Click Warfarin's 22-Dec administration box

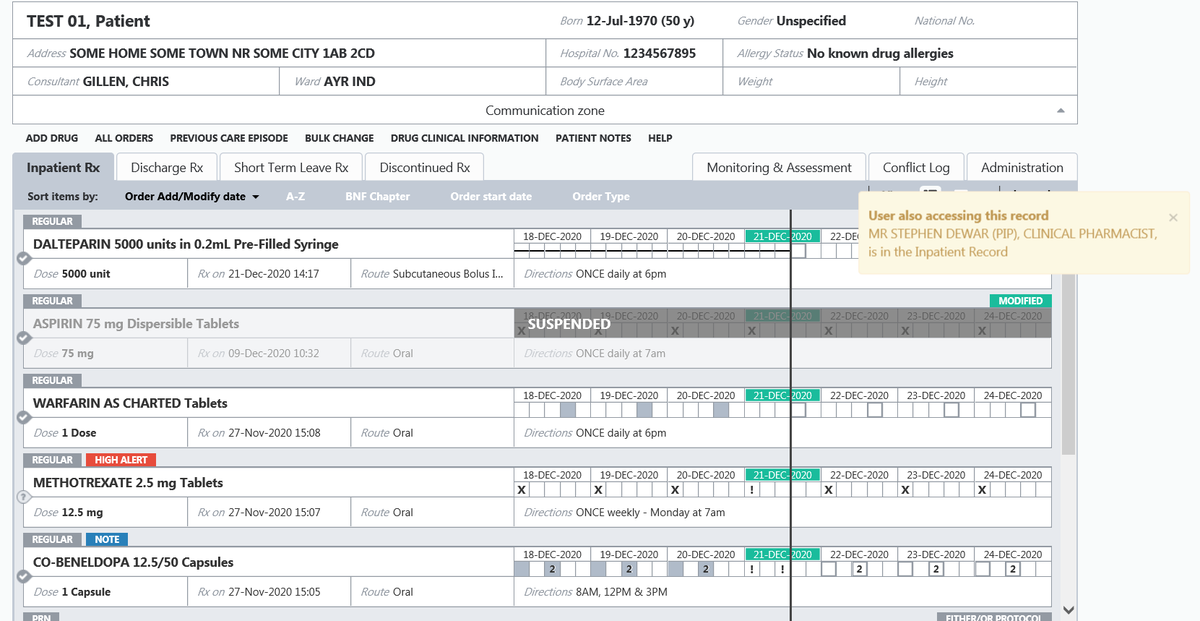click(x=875, y=410)
